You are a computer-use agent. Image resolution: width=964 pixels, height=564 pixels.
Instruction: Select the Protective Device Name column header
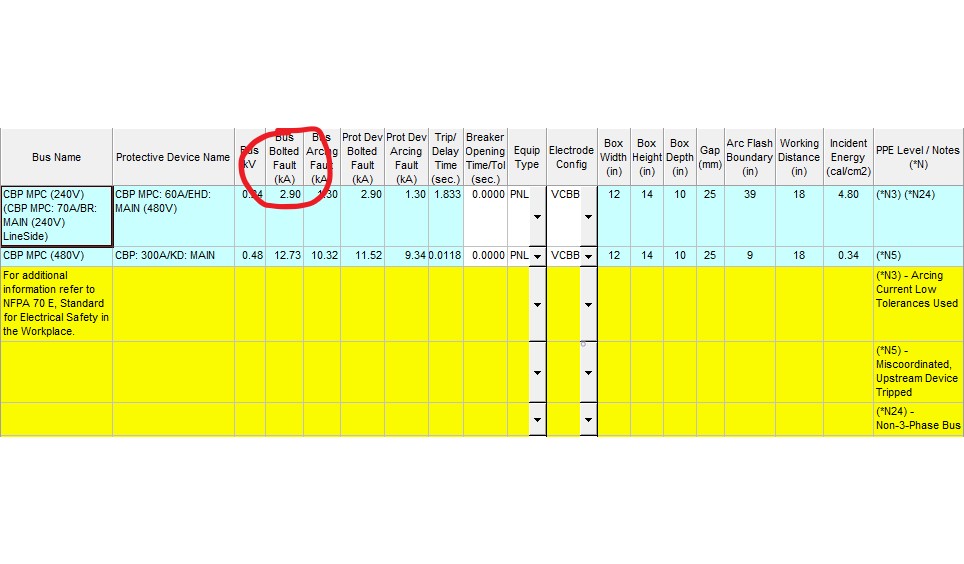[173, 157]
